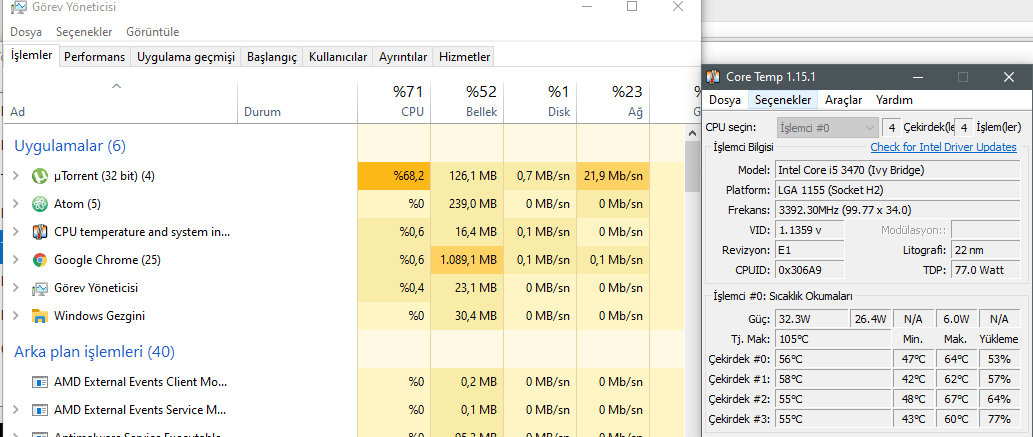
Task: Click the Arka plan işlemleri (40) header
Action: tap(94, 352)
